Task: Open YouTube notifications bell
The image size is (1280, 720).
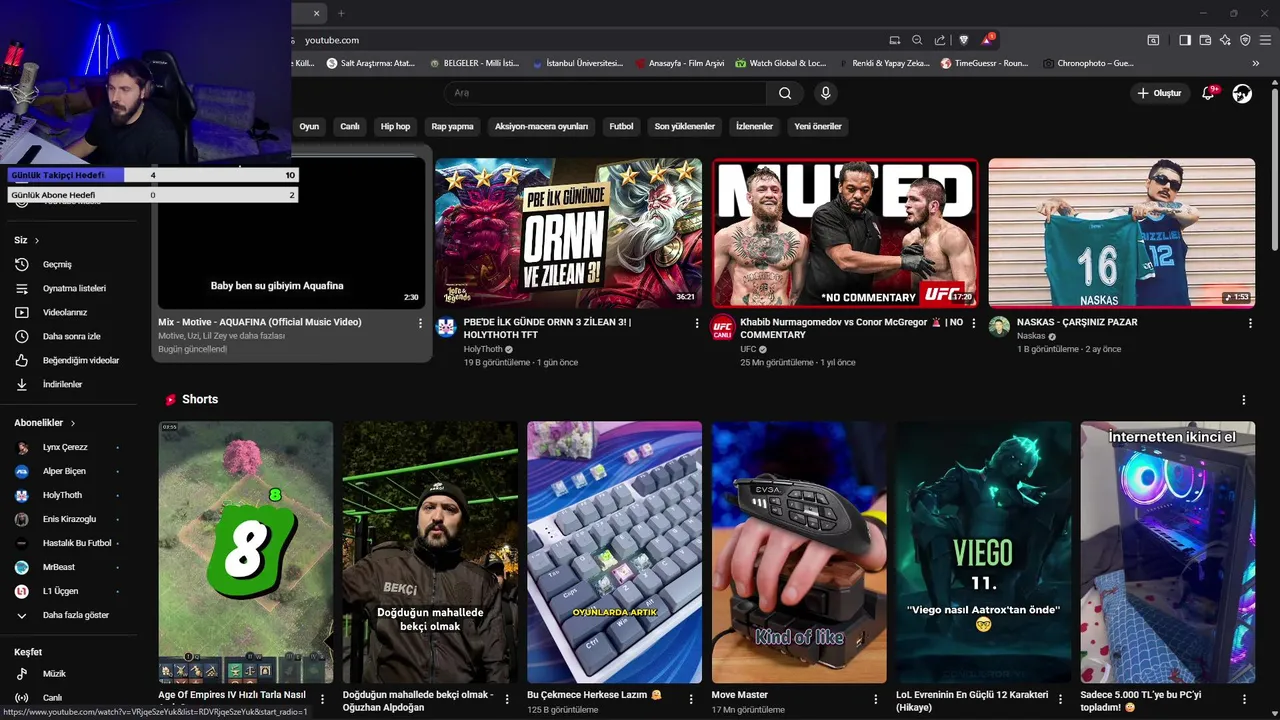Action: [1208, 93]
